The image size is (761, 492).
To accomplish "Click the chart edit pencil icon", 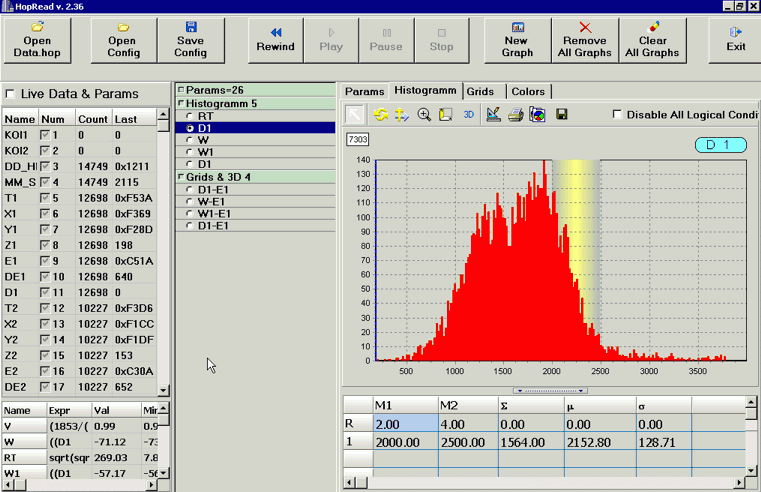I will pyautogui.click(x=493, y=115).
